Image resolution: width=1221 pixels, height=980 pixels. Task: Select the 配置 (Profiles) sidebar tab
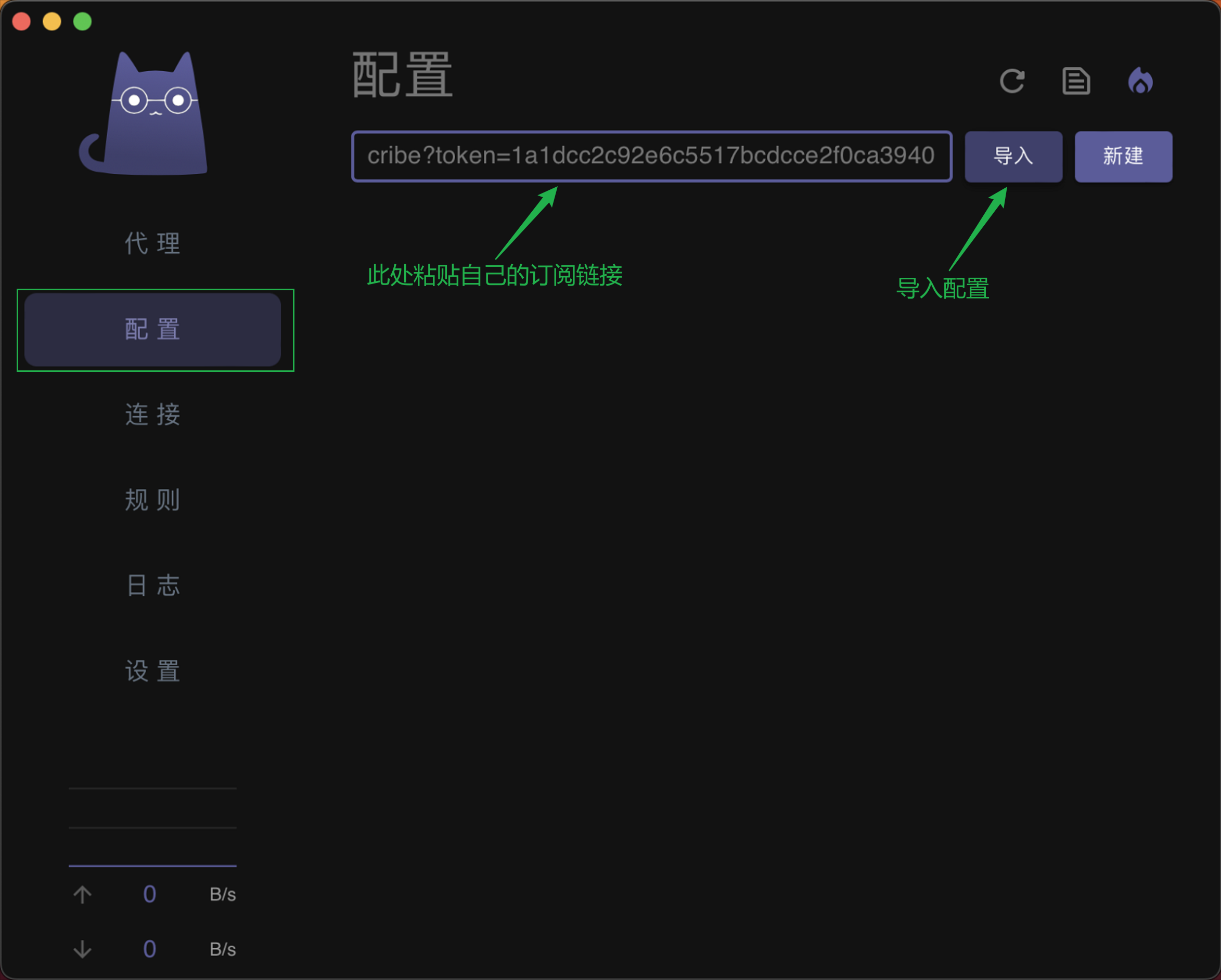(152, 329)
